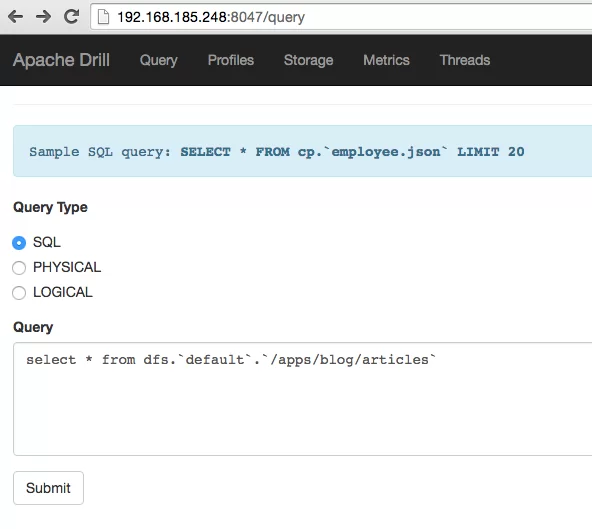Click the page icon in address bar
Screen dimensions: 592x529
[x=103, y=17]
